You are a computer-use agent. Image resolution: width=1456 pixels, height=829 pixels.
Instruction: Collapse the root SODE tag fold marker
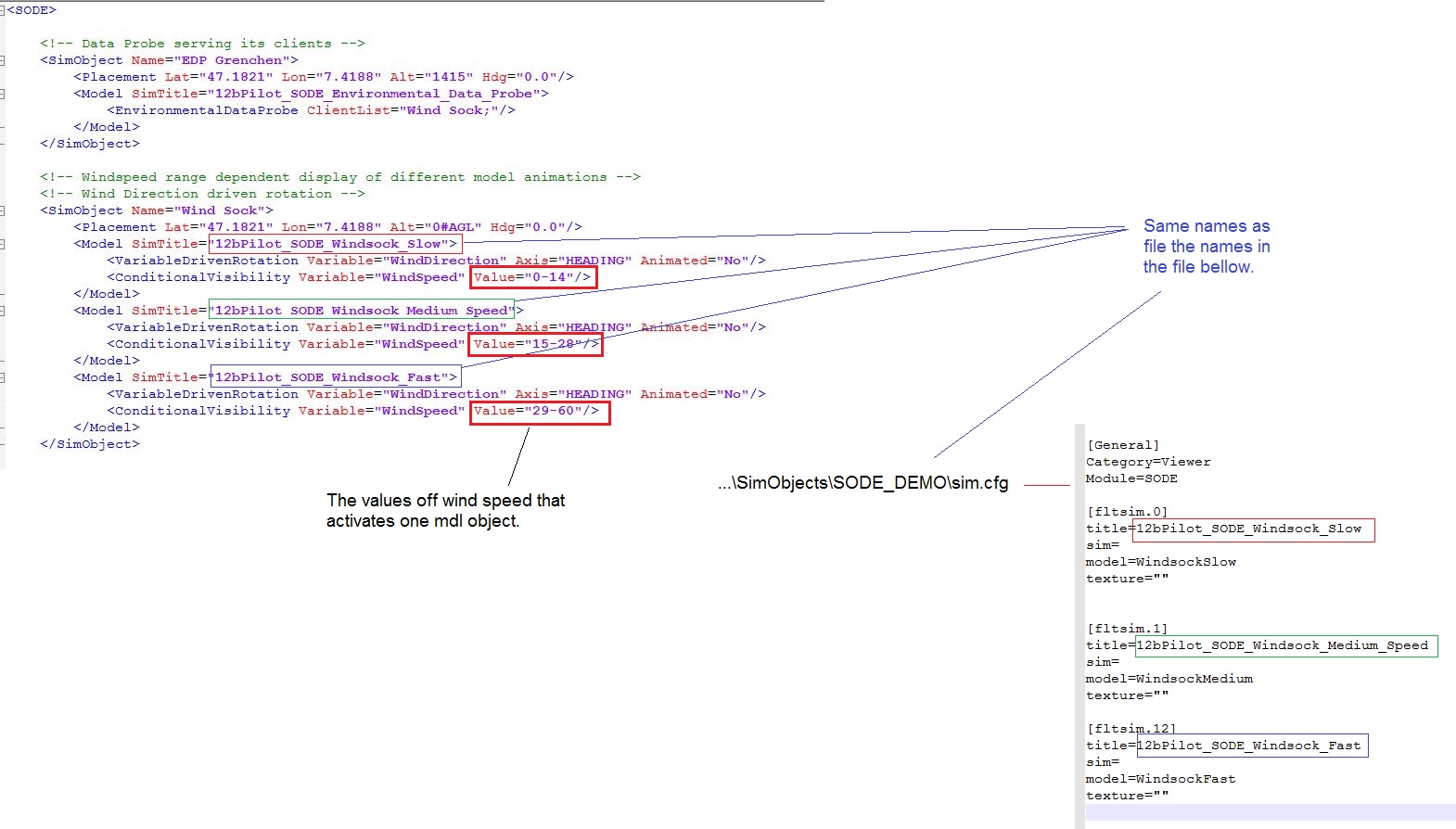click(3, 10)
